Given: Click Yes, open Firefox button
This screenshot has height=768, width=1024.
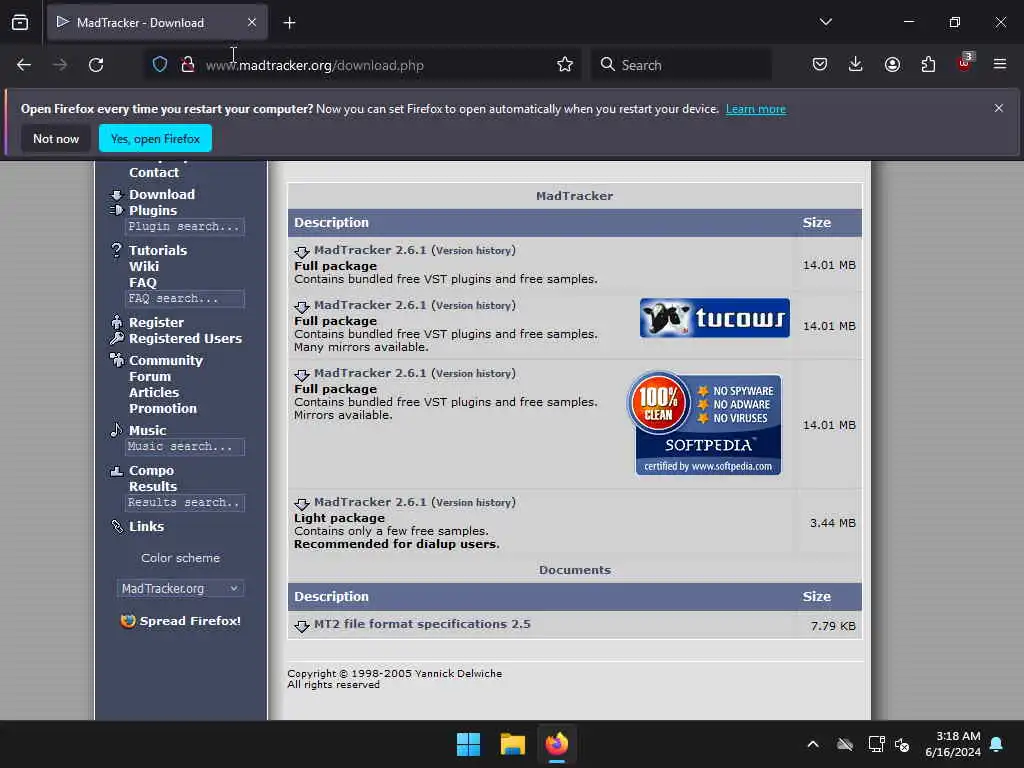Looking at the screenshot, I should (155, 138).
